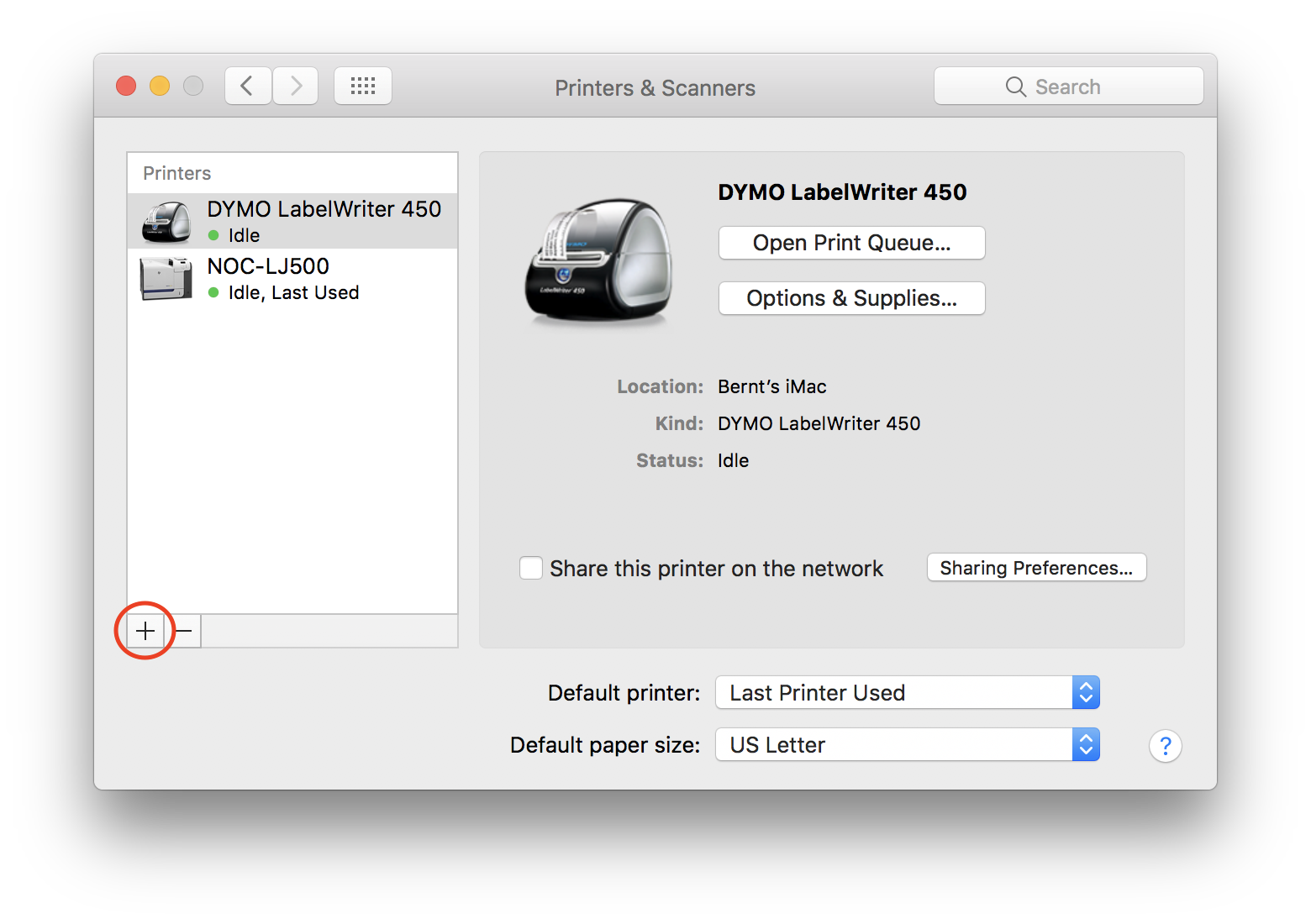This screenshot has width=1311, height=924.
Task: Click the DYMO LabelWriter icon in the printers list
Action: [x=166, y=222]
